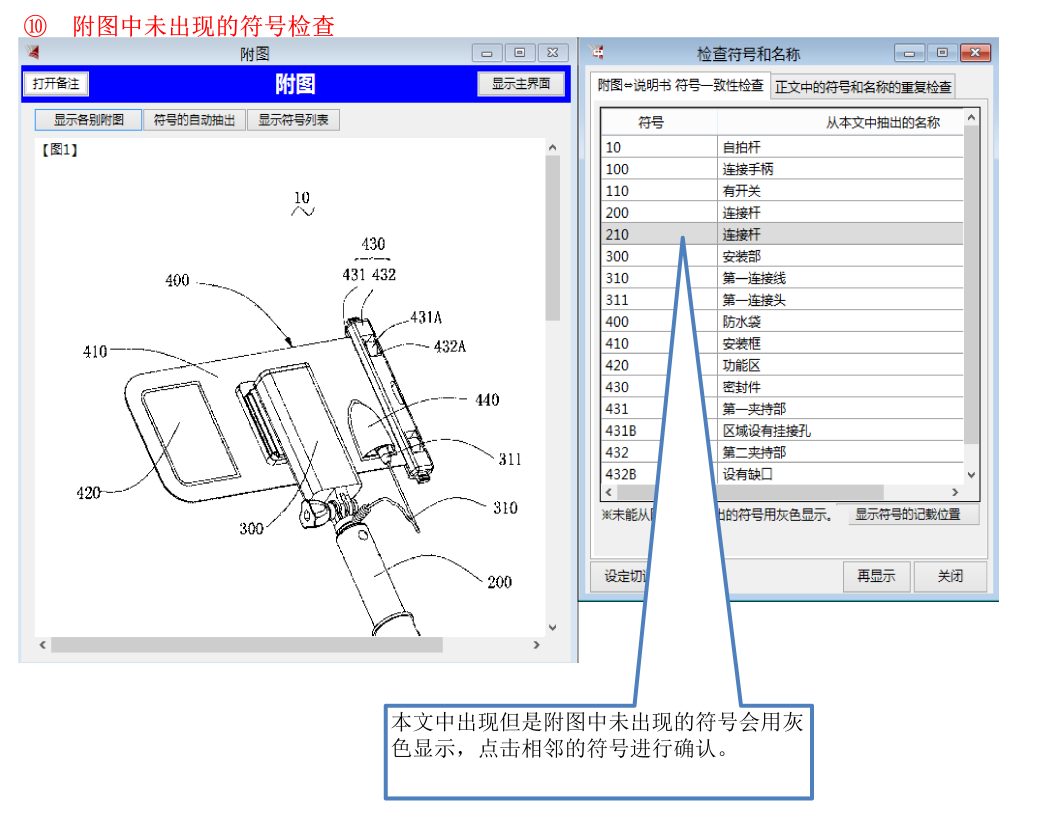Click the 设定切 button at bottom left
The width and height of the screenshot is (1040, 813).
(621, 576)
